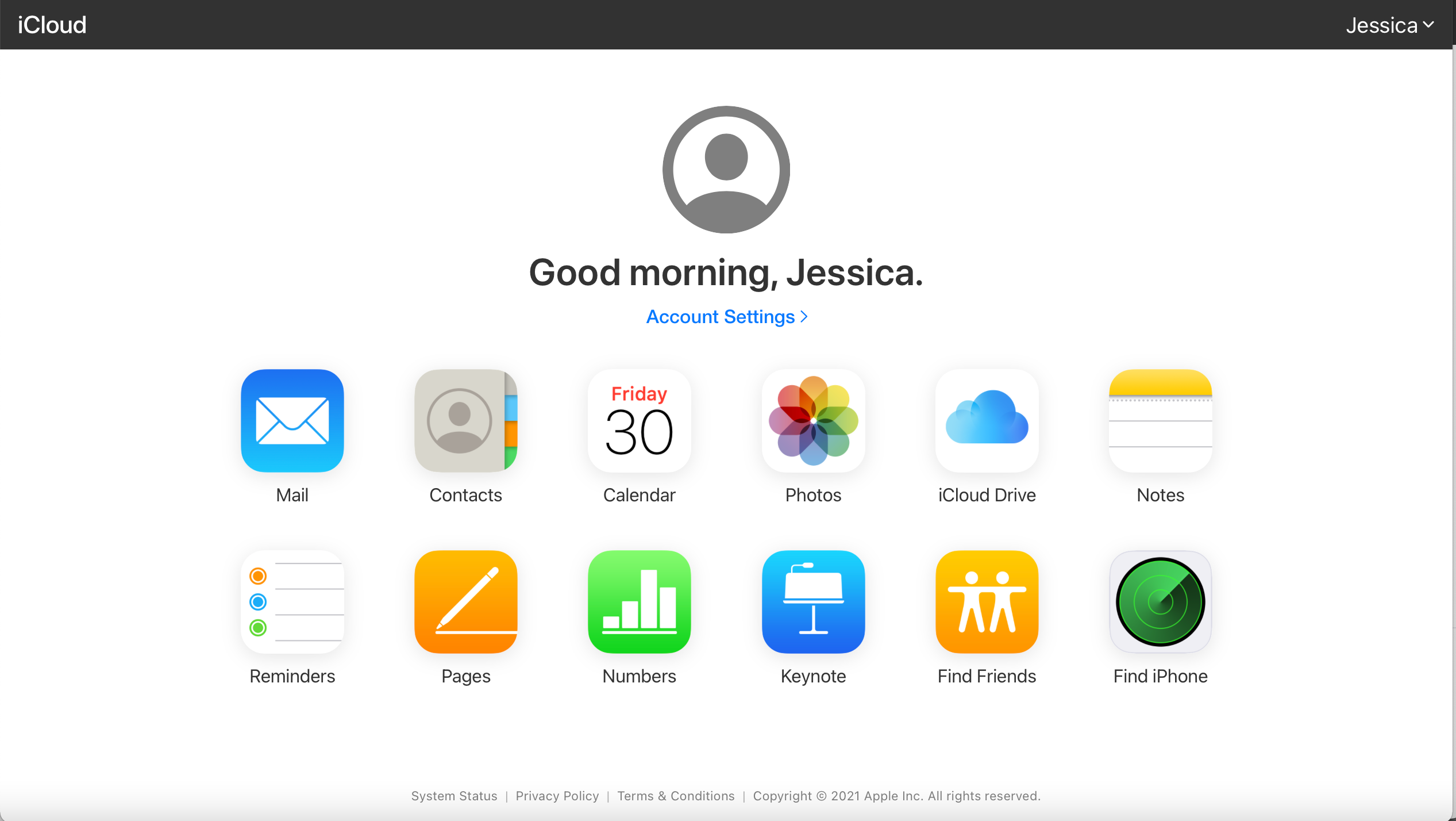Viewport: 1456px width, 821px height.
Task: Open the Numbers app
Action: (x=638, y=601)
